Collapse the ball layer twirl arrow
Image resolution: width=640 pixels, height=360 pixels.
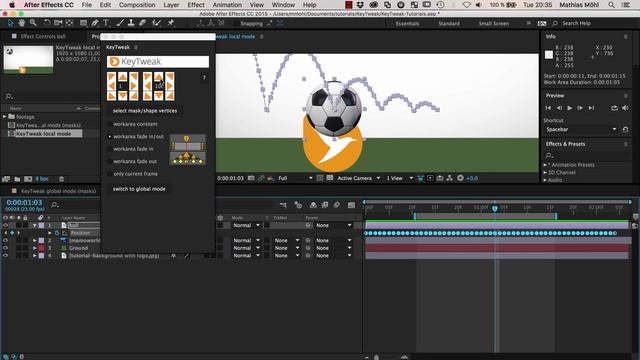coord(35,225)
